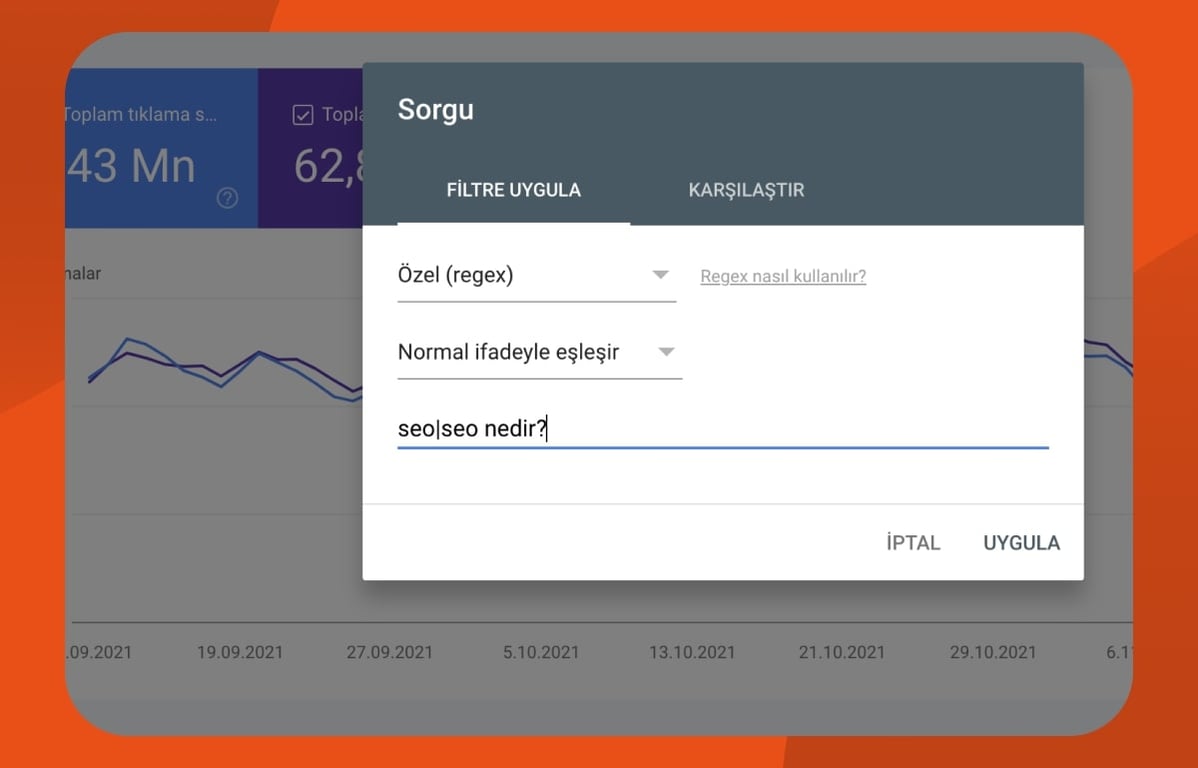This screenshot has height=768, width=1198.
Task: Click the arrow icon beside "Özel (regex)"
Action: pyautogui.click(x=662, y=275)
